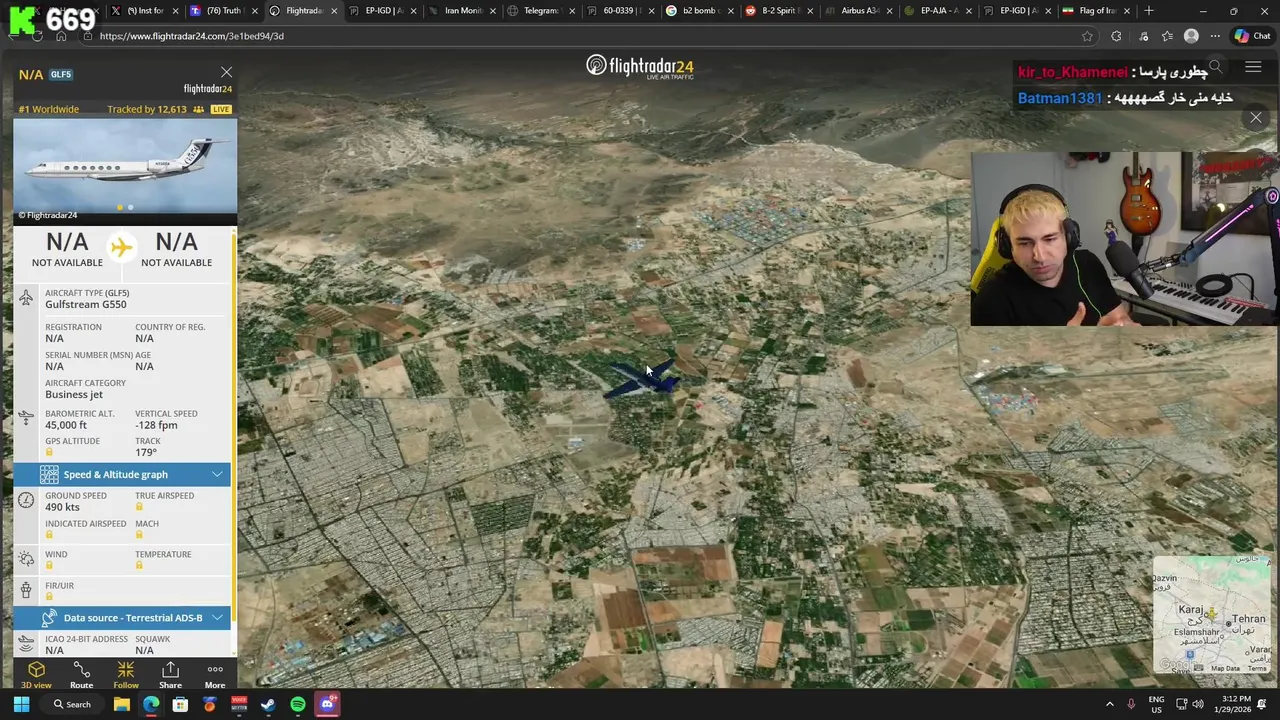Click the locked True Airspeed icon

pyautogui.click(x=139, y=507)
